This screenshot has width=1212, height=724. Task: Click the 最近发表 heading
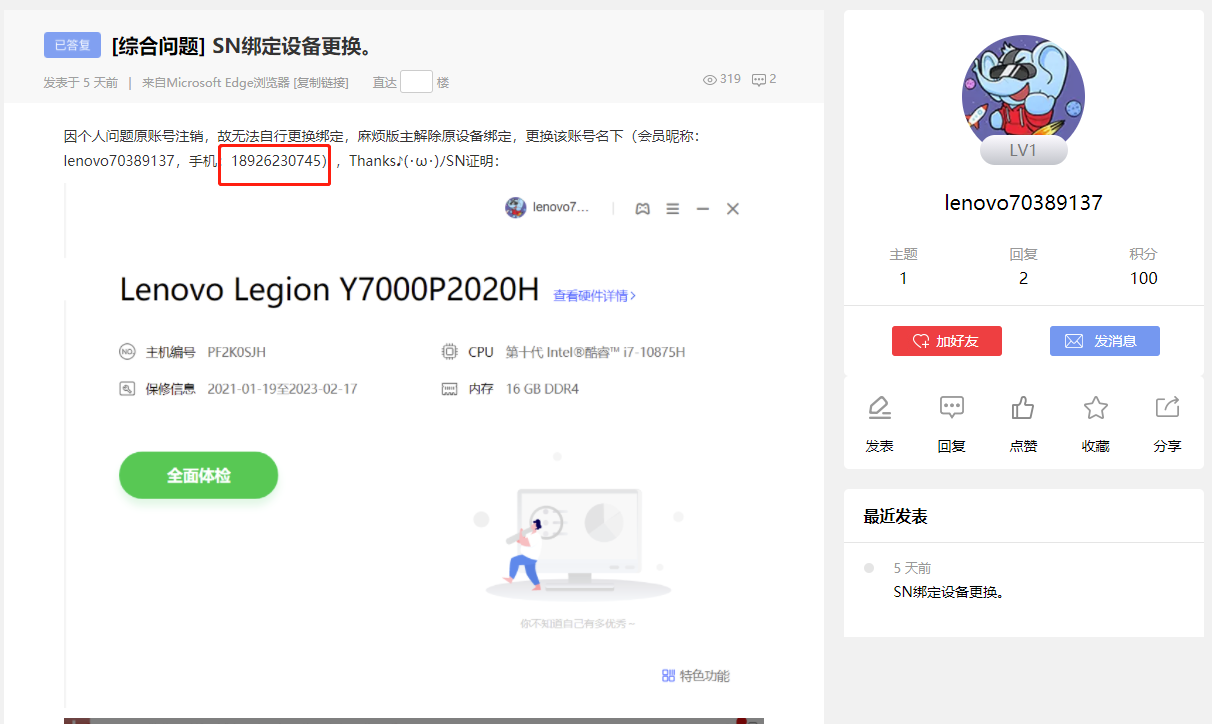click(896, 516)
